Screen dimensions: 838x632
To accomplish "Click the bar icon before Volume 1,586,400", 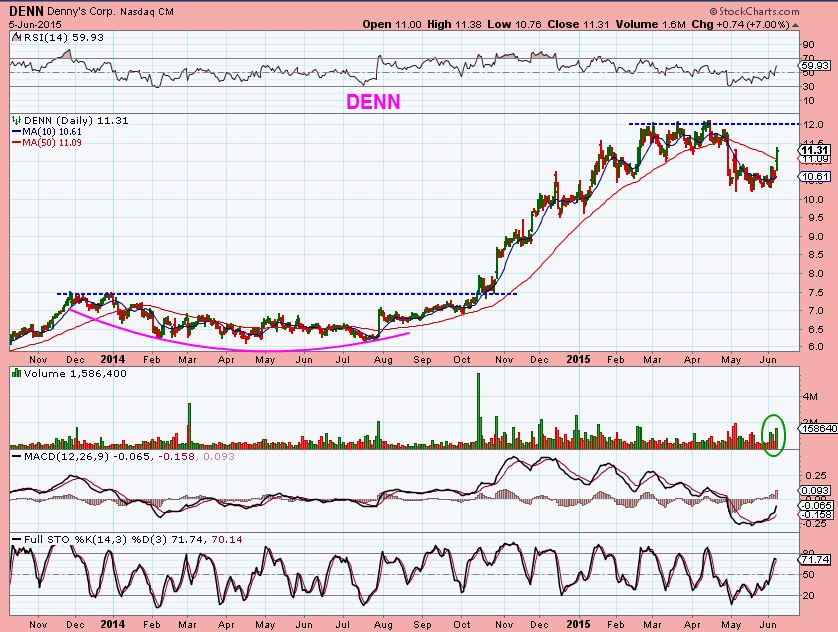I will (17, 373).
